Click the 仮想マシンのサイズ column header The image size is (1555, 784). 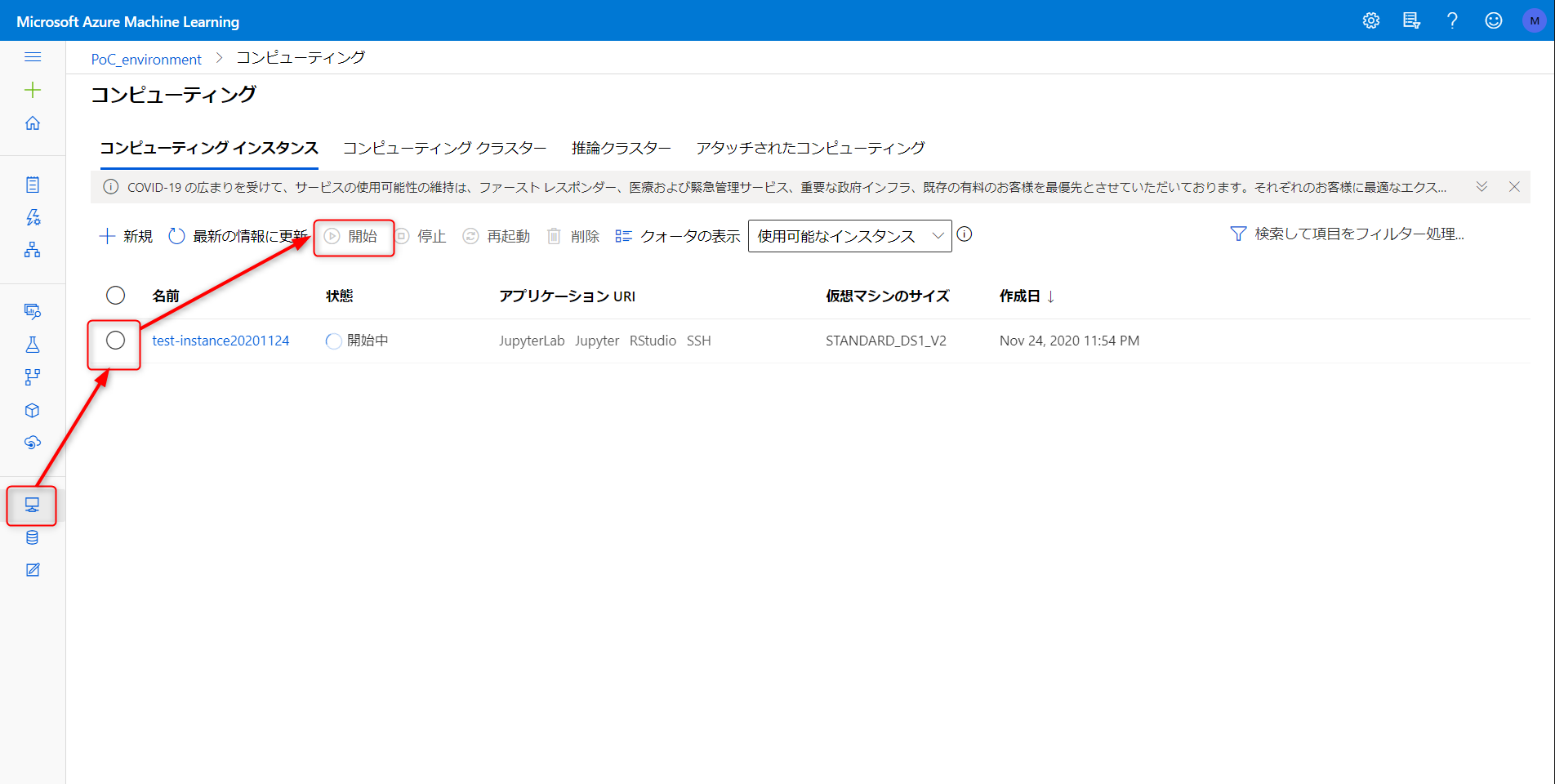(888, 296)
